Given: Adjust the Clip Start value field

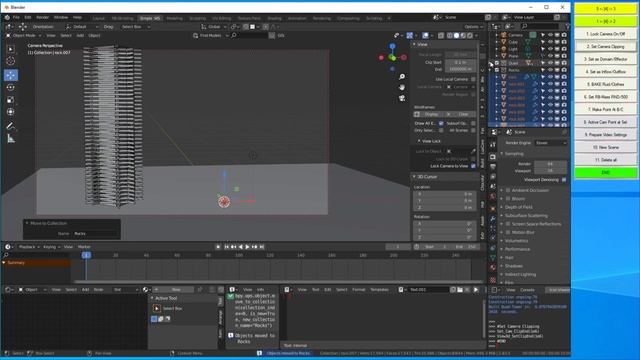Looking at the screenshot, I should click(x=460, y=62).
